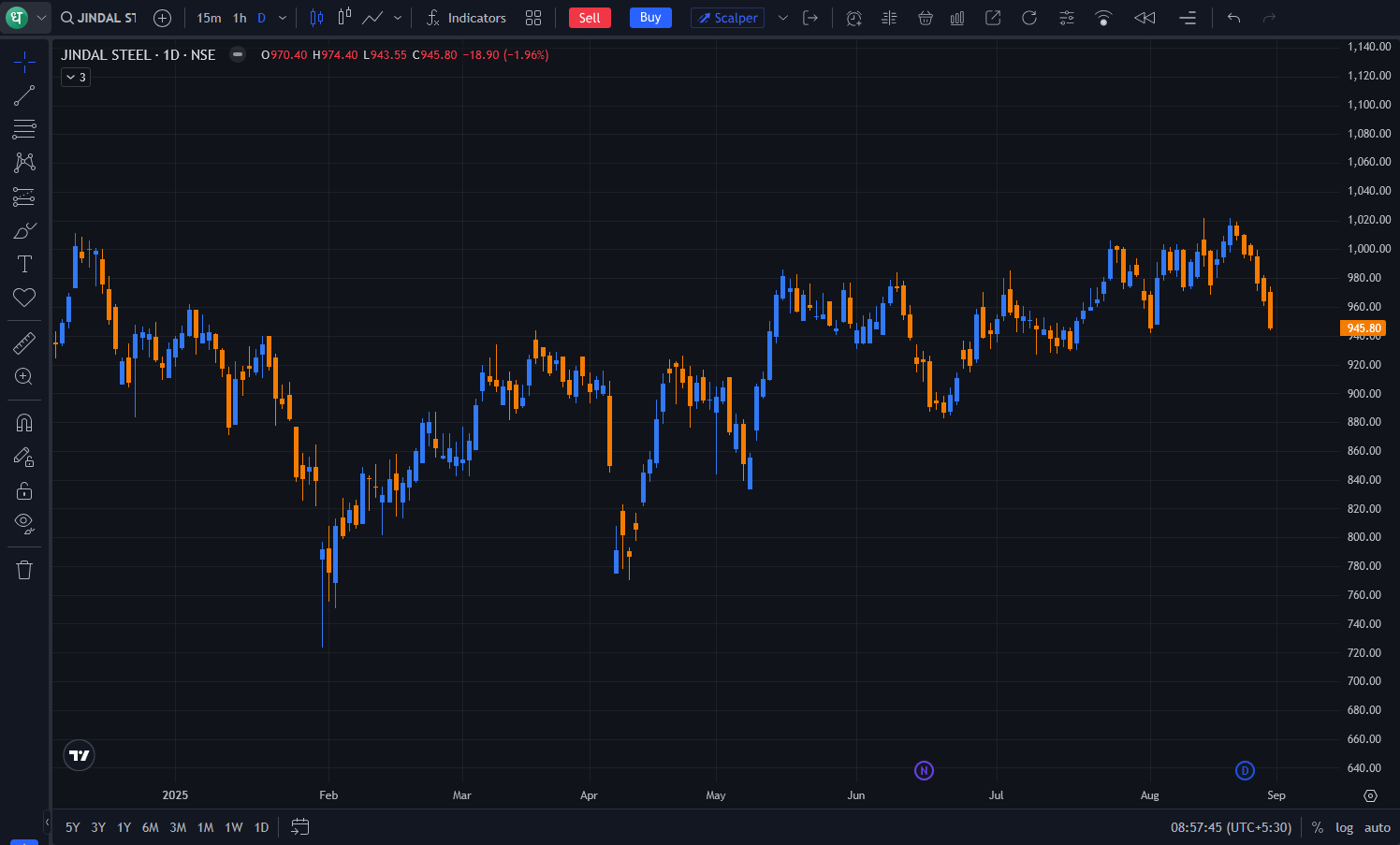Remove drawings with the trash icon
This screenshot has width=1400, height=845.
click(24, 570)
